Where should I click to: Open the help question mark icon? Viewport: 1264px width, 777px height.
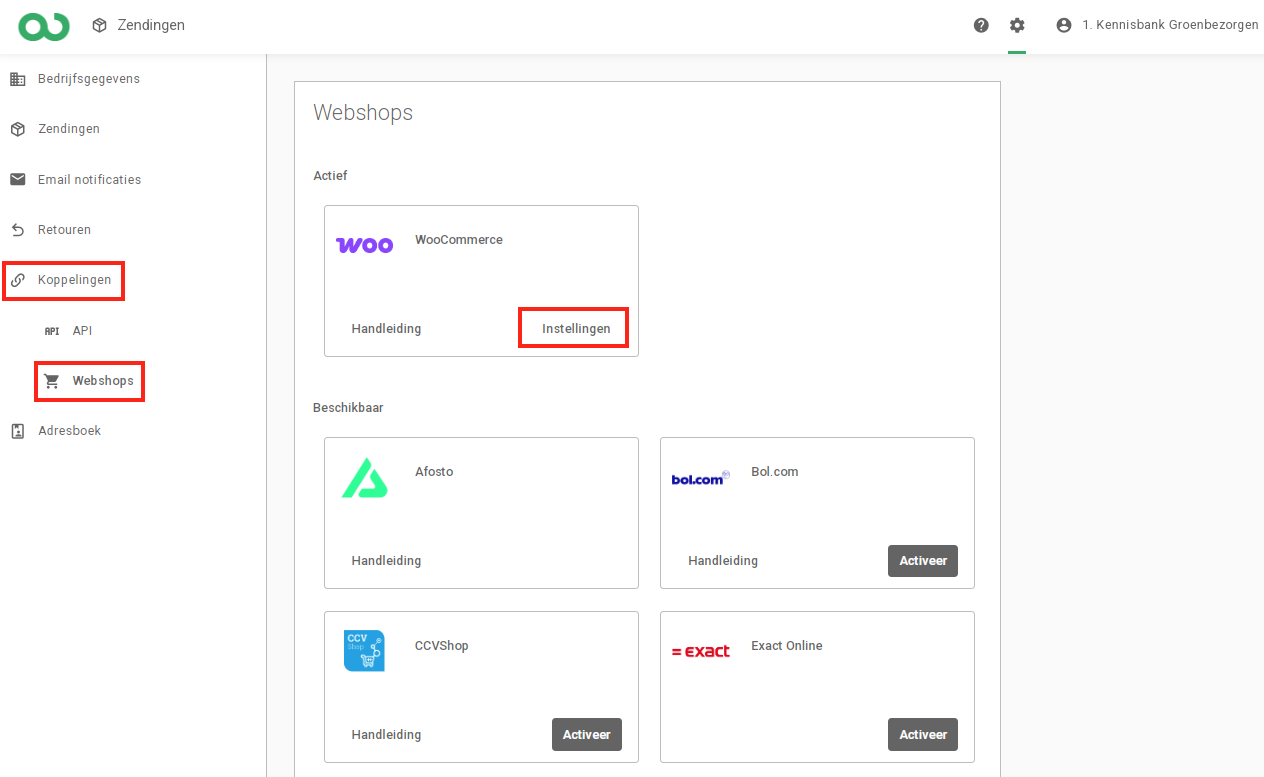(981, 25)
